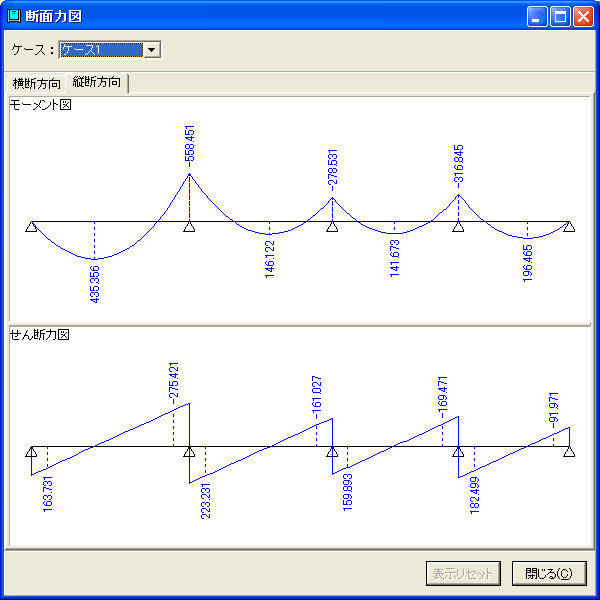Click the 表示リセット button
The height and width of the screenshot is (600, 600).
463,573
